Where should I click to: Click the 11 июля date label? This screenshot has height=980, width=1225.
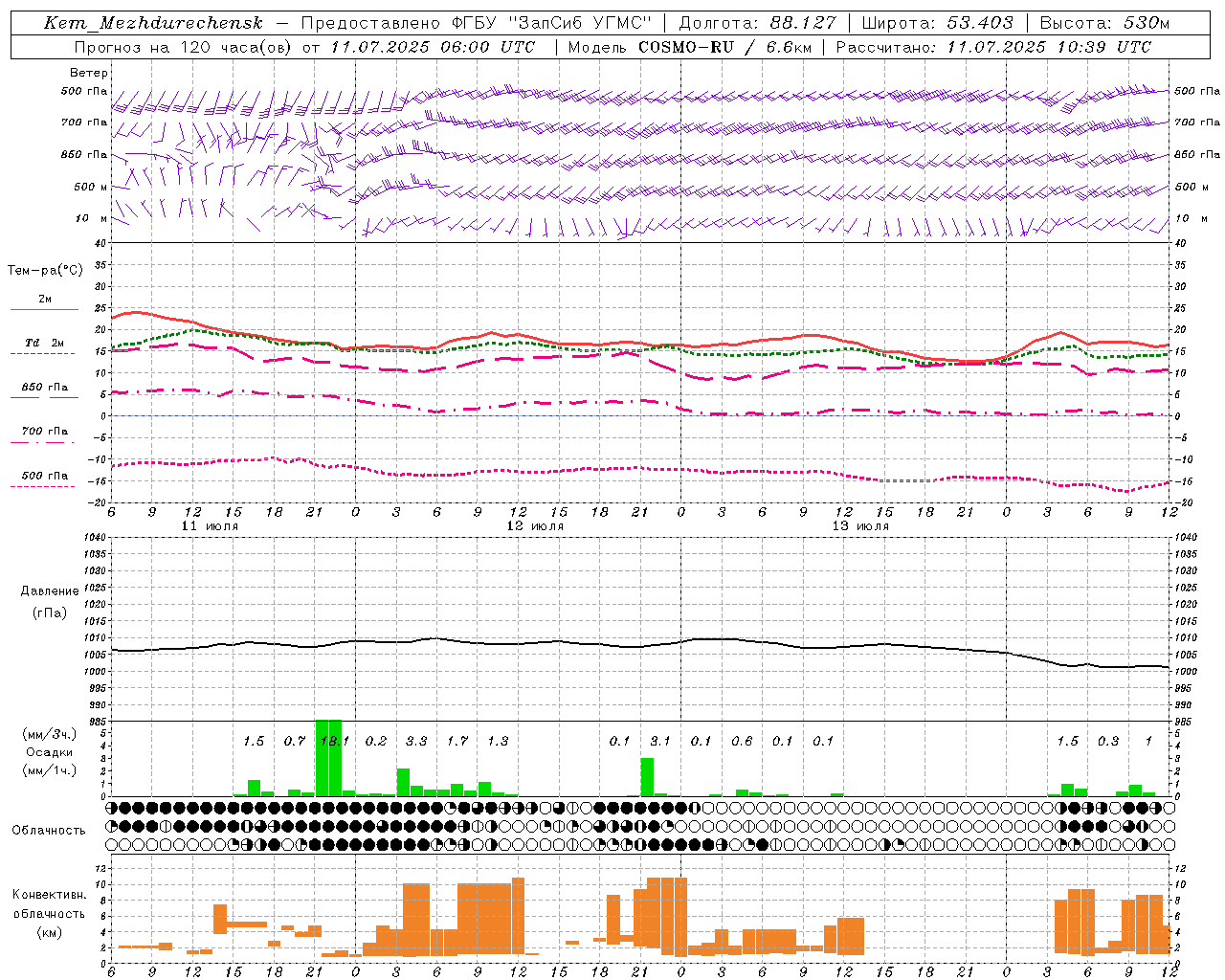(210, 526)
